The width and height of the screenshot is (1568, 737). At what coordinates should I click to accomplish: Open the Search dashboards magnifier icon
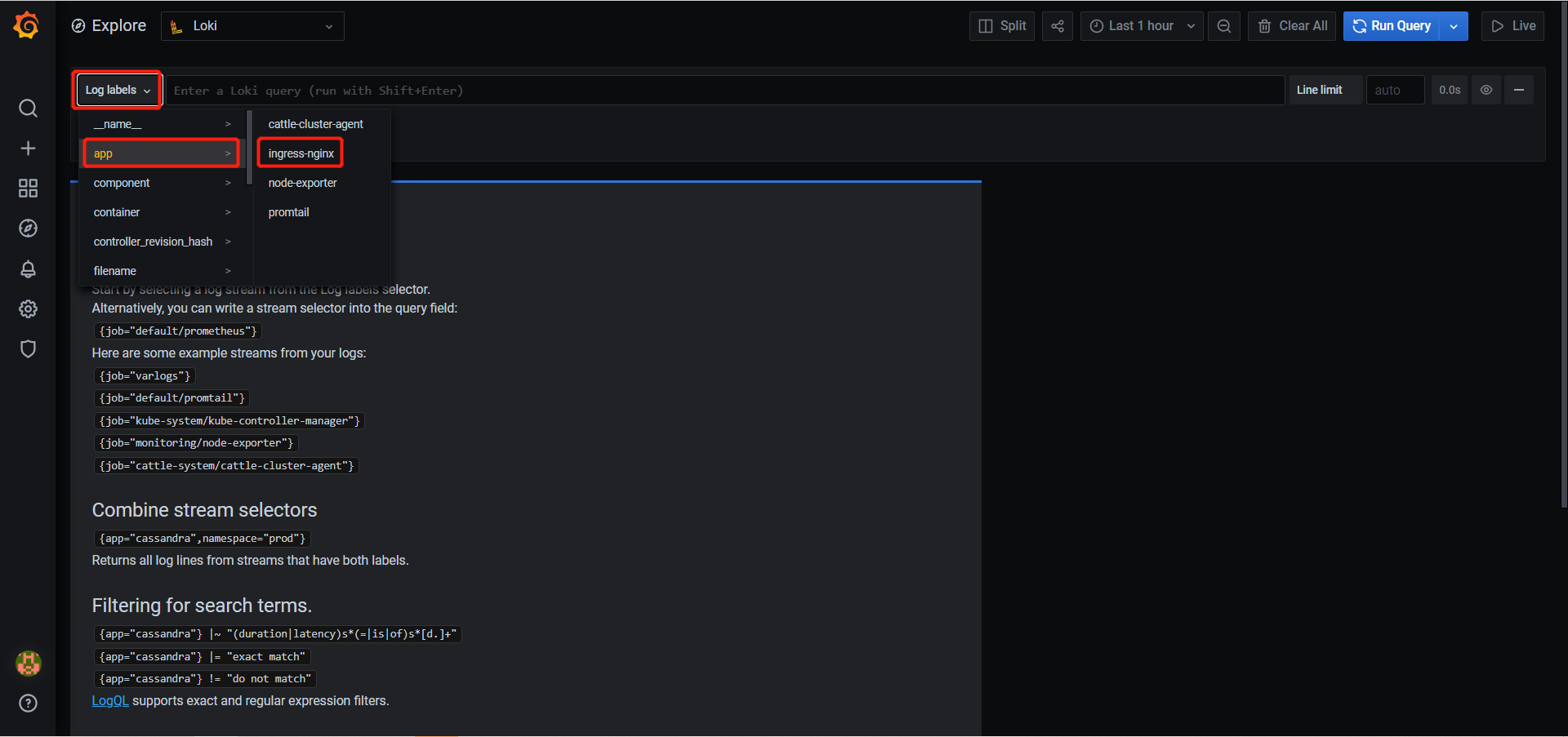(x=28, y=109)
